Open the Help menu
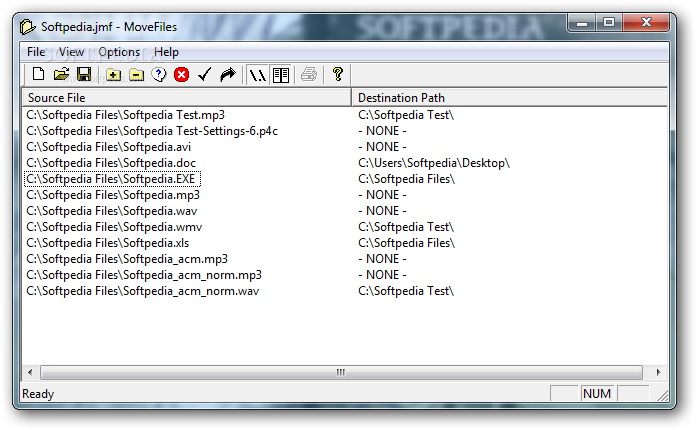The height and width of the screenshot is (430, 697). (166, 52)
